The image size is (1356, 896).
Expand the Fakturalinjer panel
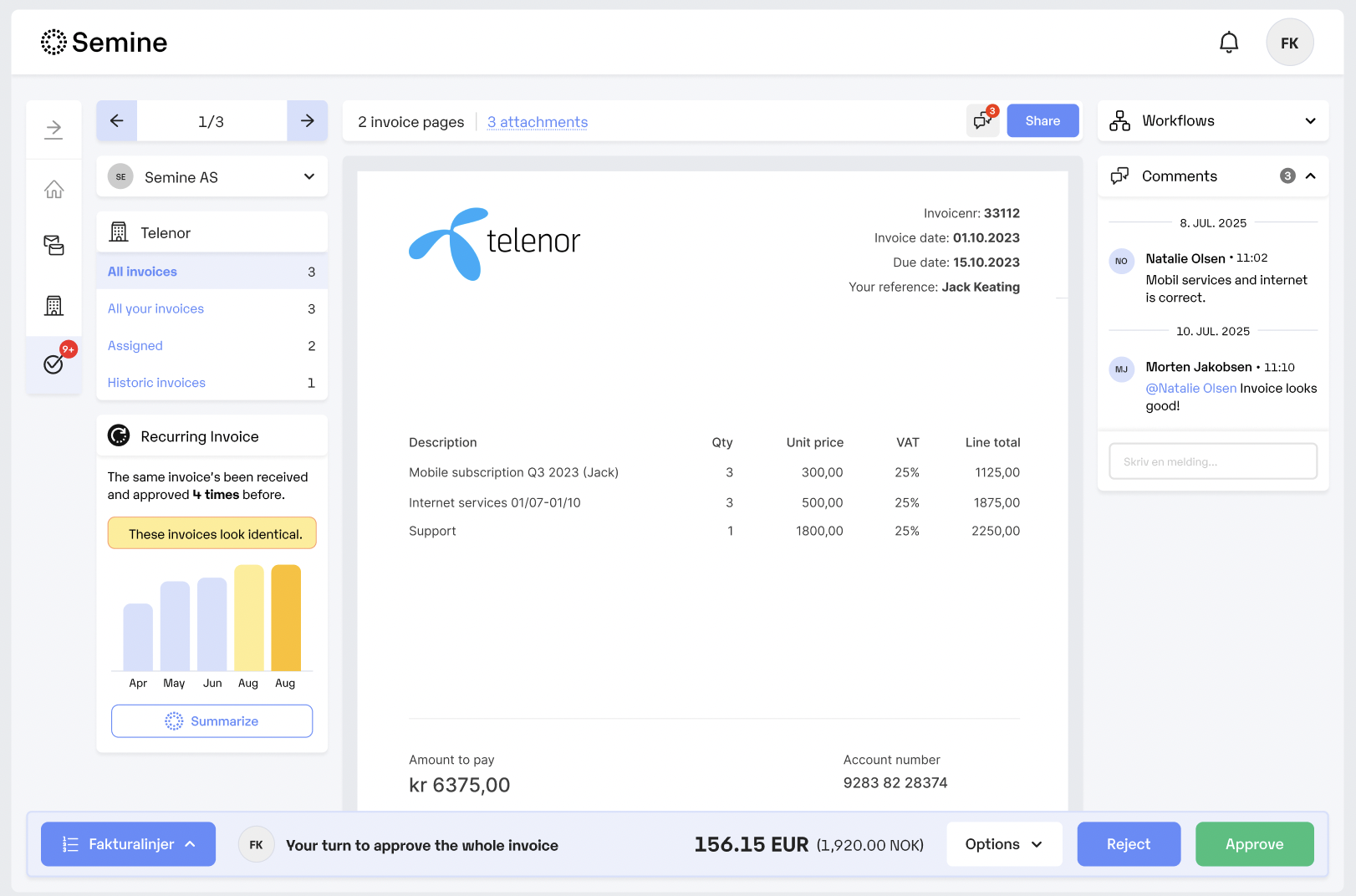(x=128, y=844)
